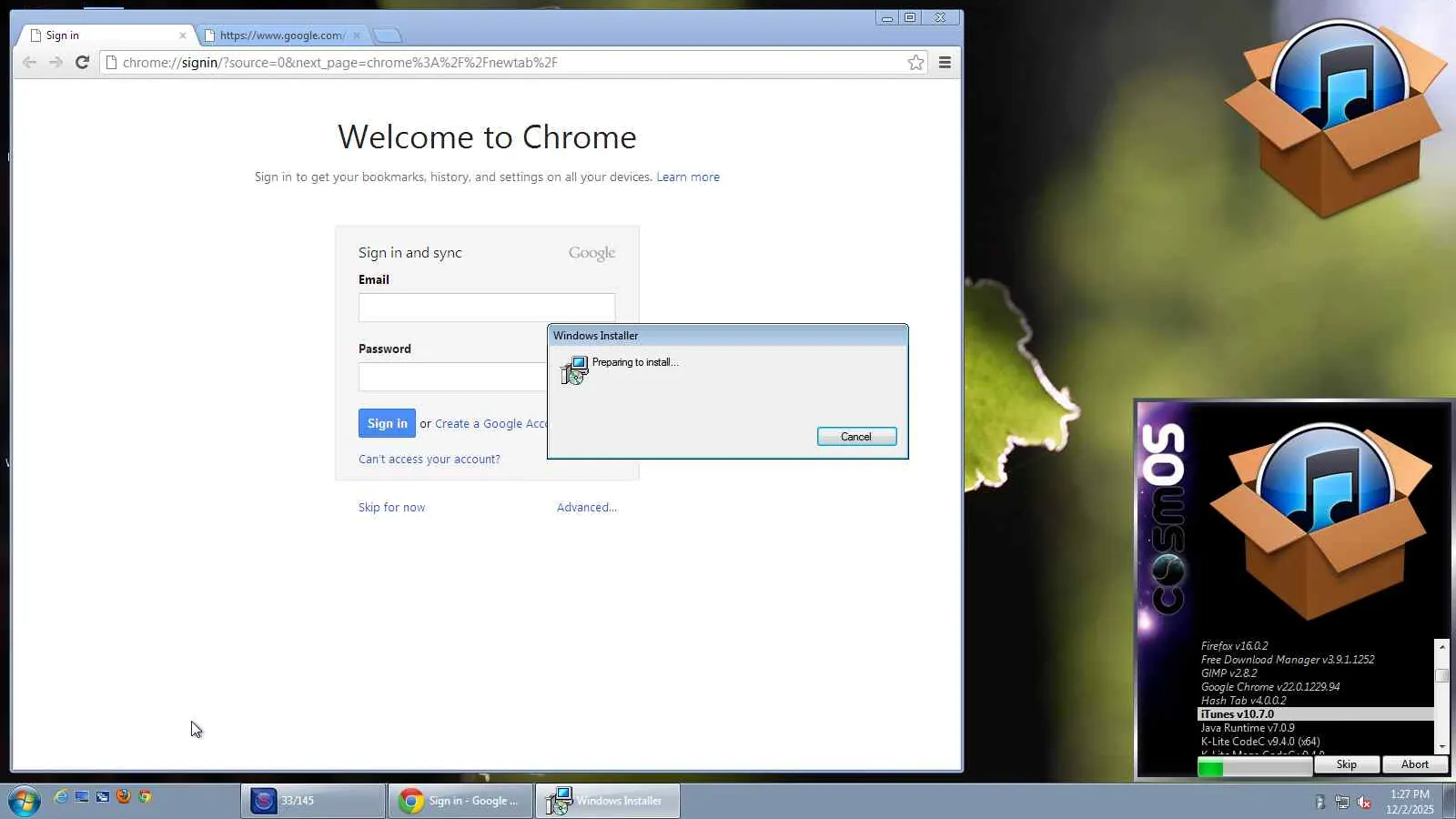Reload the Chrome sign-in page
Screen dimensions: 1456x819
pyautogui.click(x=82, y=62)
